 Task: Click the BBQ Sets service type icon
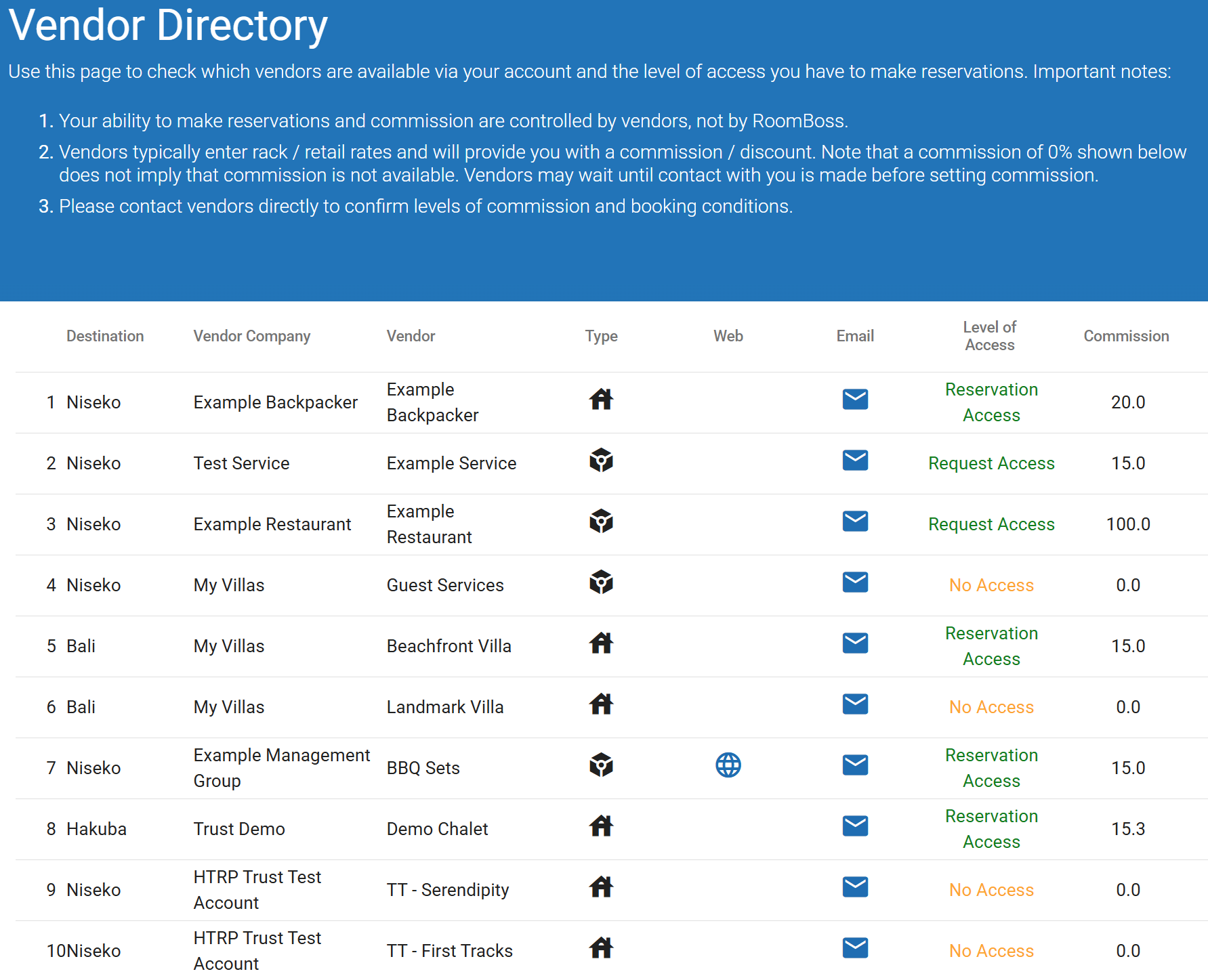[601, 765]
